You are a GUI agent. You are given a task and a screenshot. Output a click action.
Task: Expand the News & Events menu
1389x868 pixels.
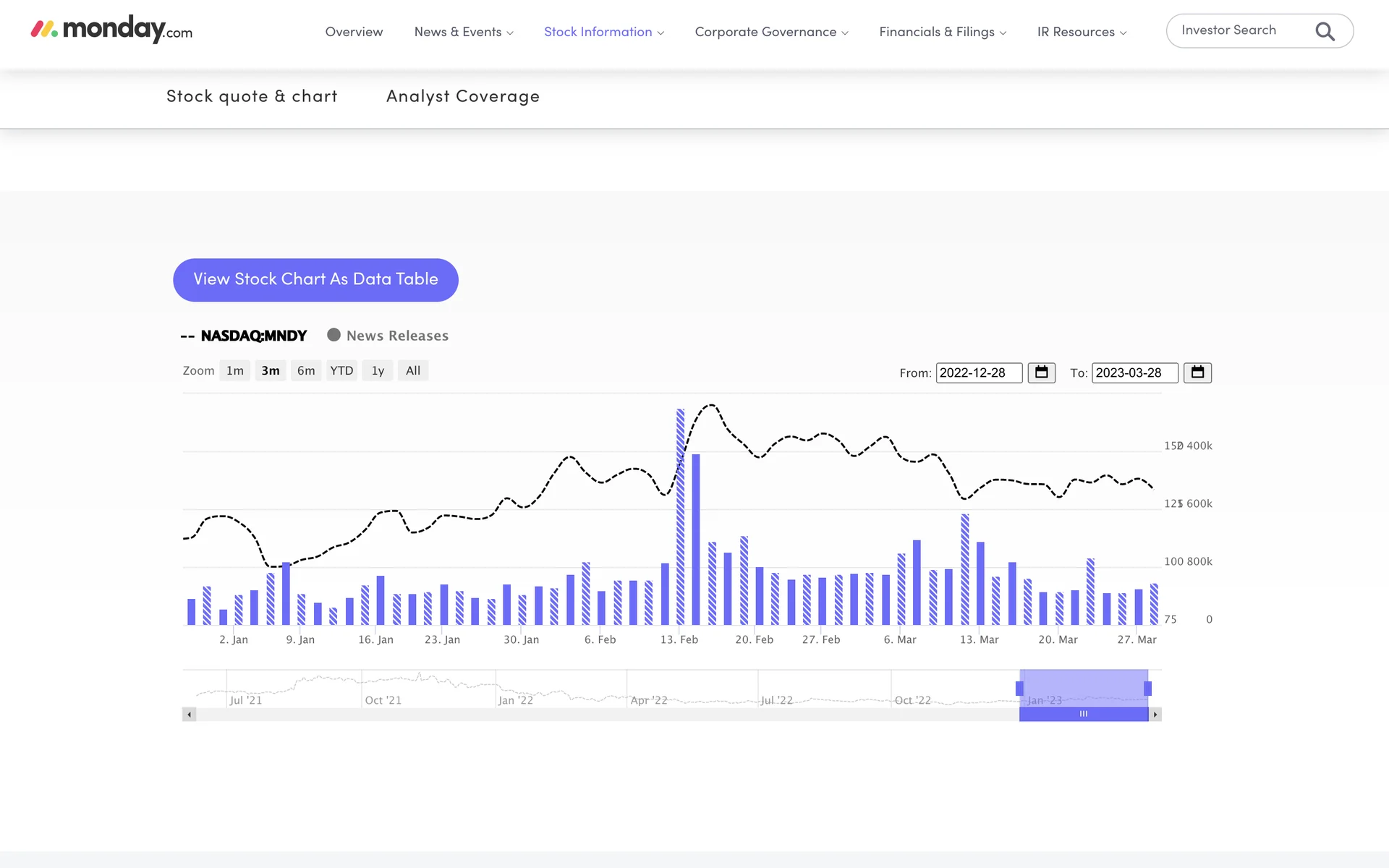coord(463,32)
